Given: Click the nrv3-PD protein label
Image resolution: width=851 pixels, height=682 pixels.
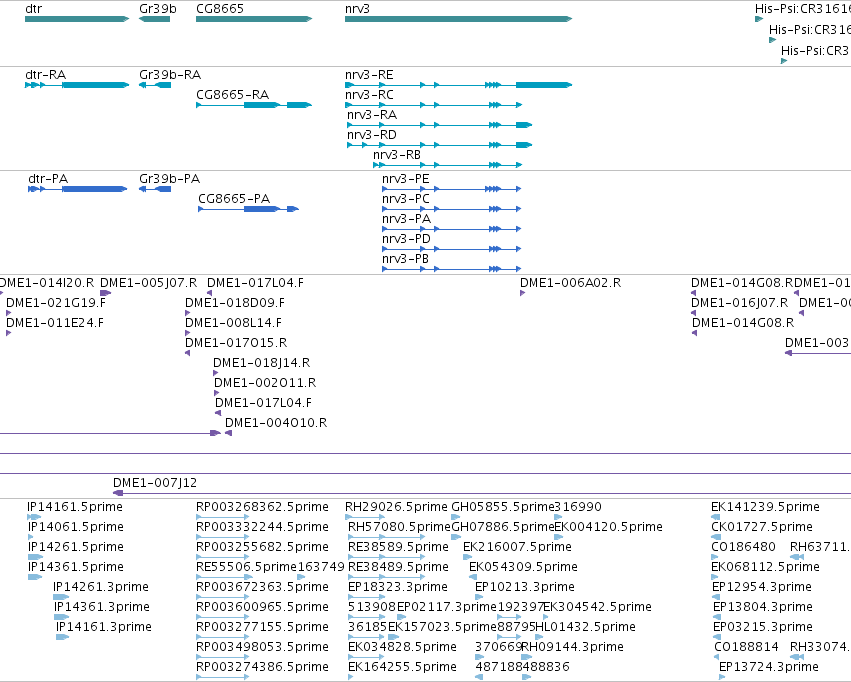Looking at the screenshot, I should click(406, 239).
